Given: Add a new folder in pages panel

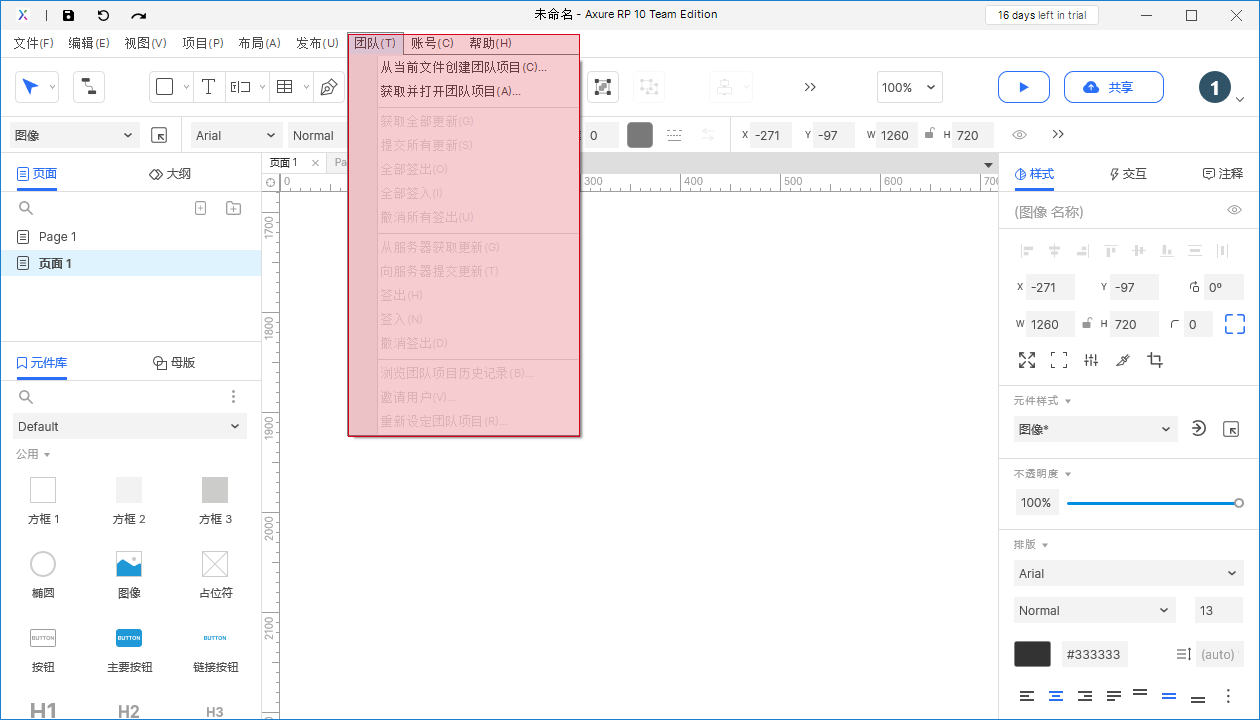Looking at the screenshot, I should point(233,208).
